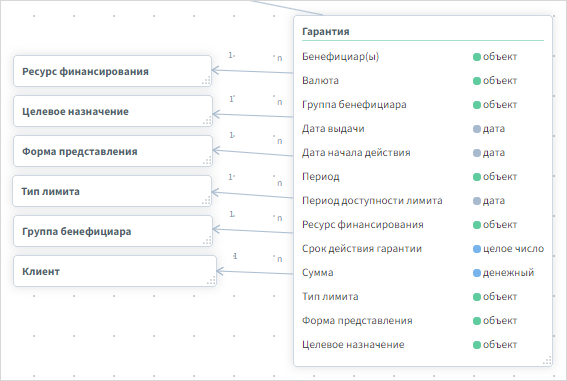The image size is (567, 381).
Task: Select the Бенефициар(ы) attribute row
Action: pyautogui.click(x=423, y=57)
